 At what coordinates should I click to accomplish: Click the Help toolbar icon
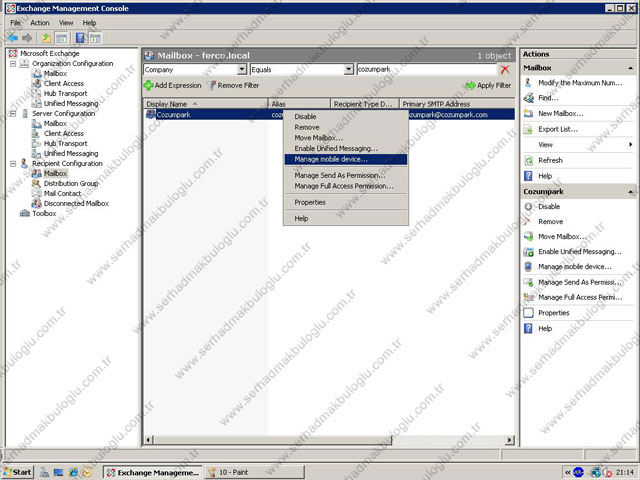80,38
